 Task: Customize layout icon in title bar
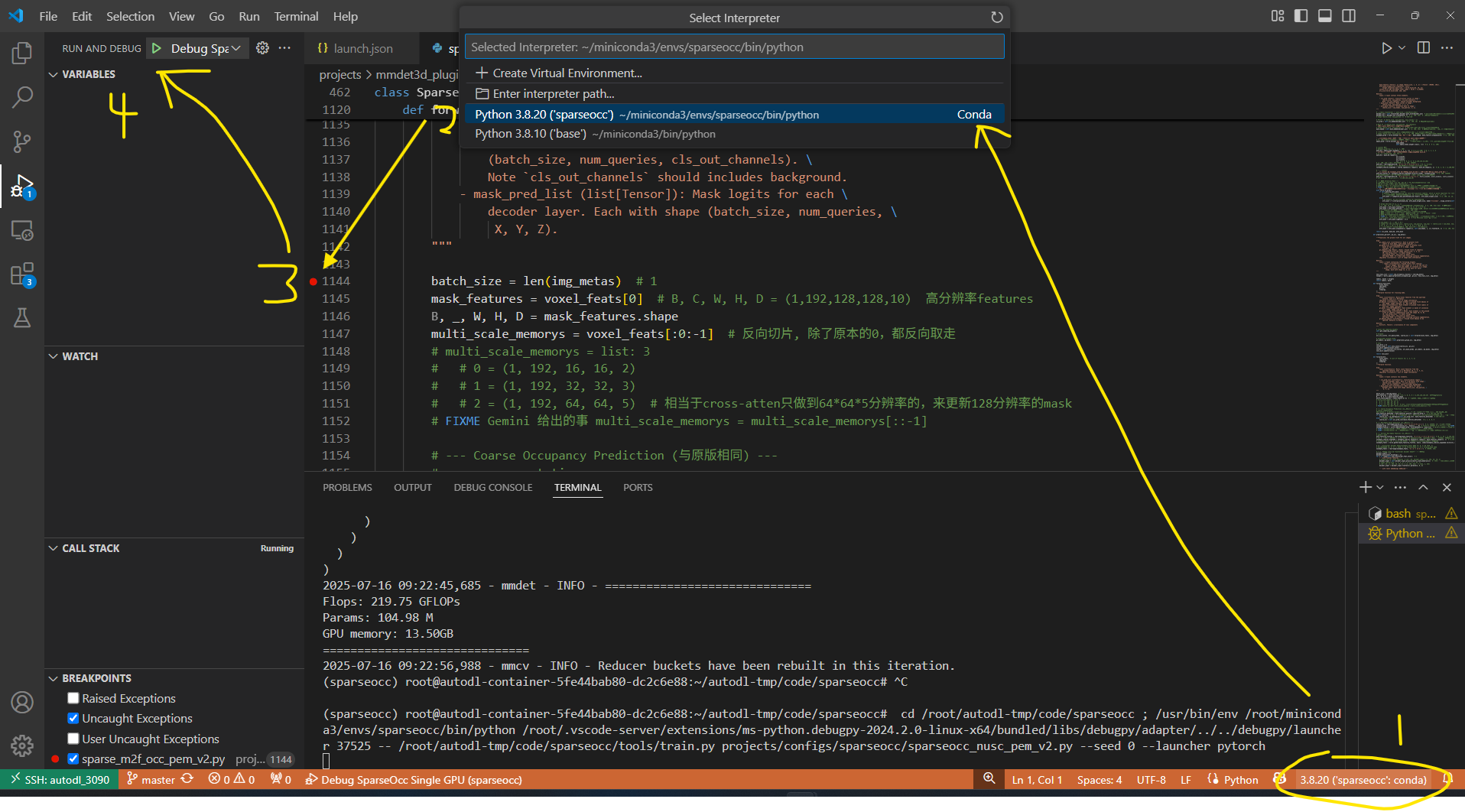click(x=1278, y=16)
